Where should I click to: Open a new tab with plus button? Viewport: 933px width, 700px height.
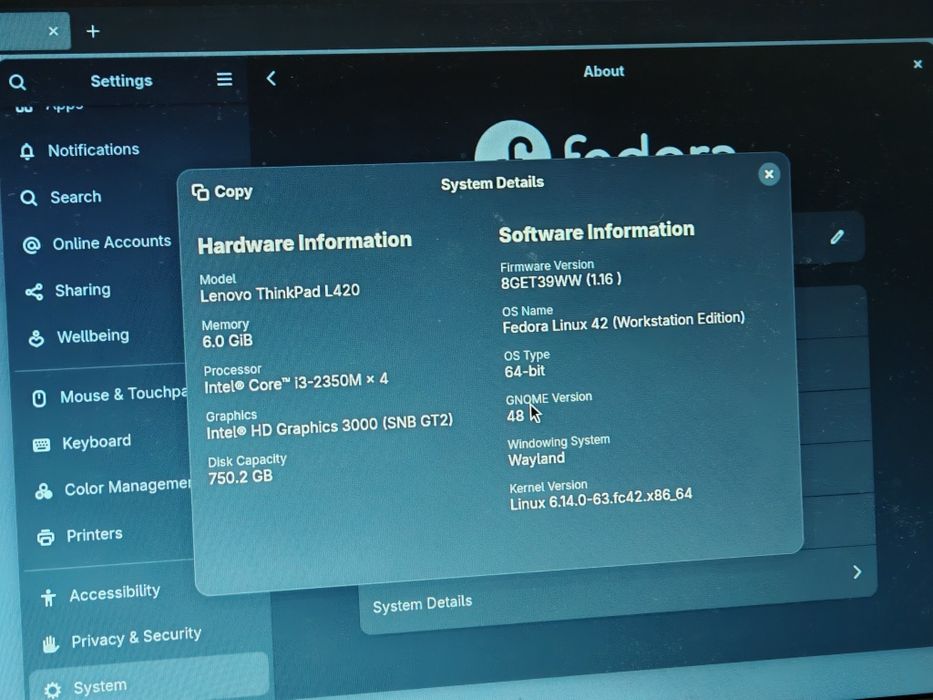tap(93, 31)
